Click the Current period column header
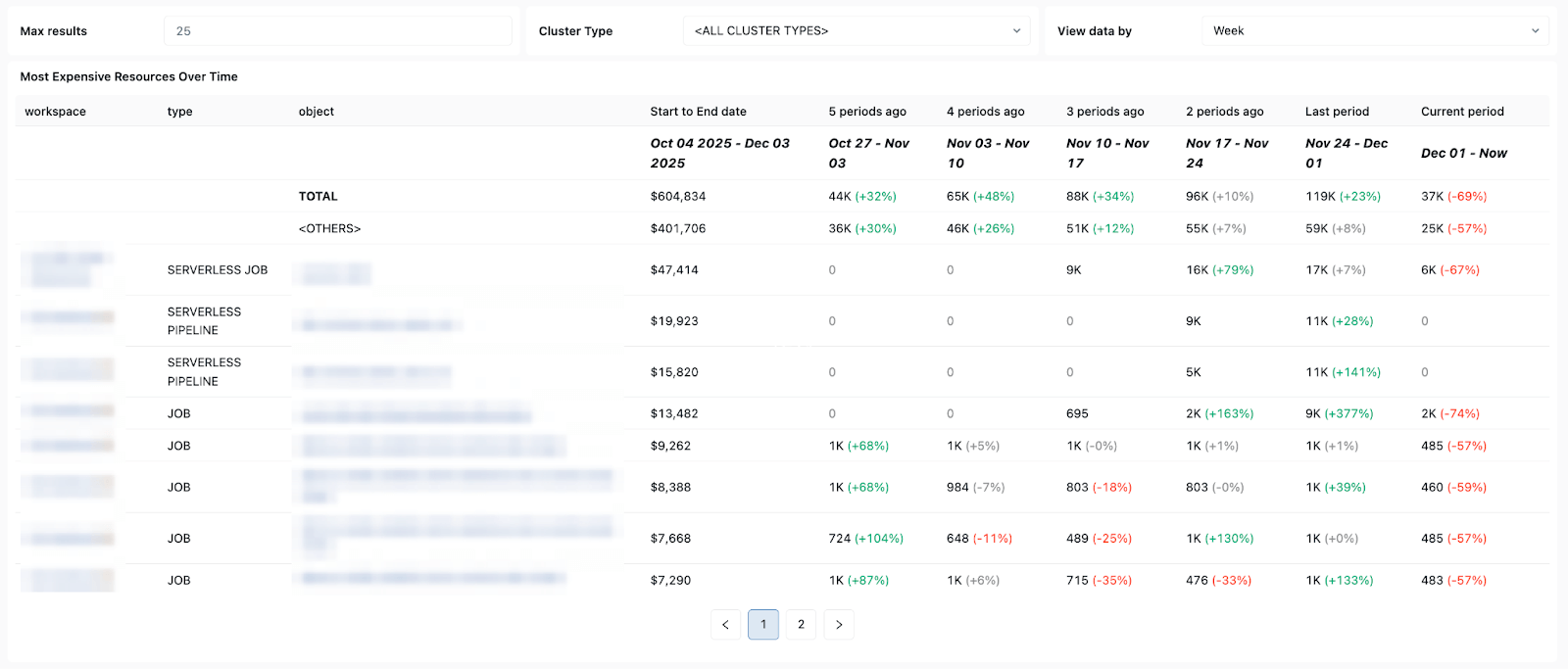This screenshot has height=669, width=1568. (1462, 112)
